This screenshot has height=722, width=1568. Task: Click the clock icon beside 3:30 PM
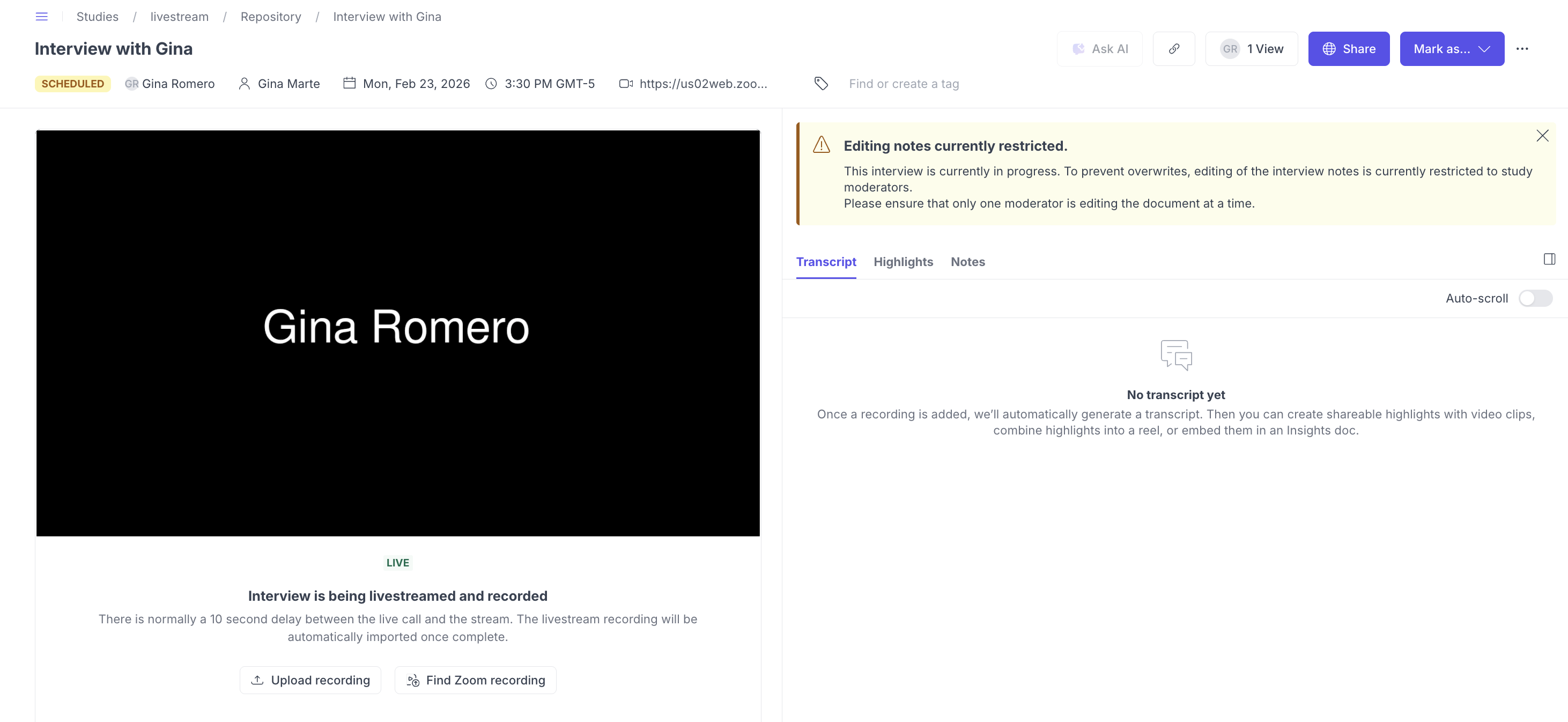point(491,83)
